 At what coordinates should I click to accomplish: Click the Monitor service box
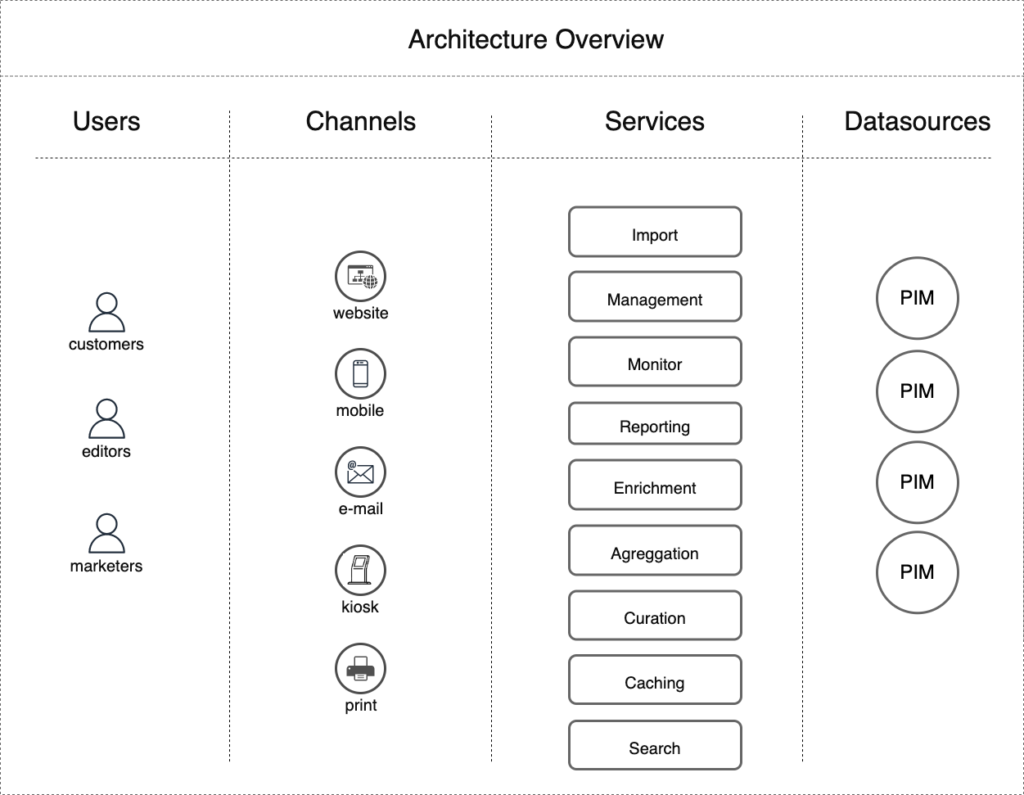pyautogui.click(x=655, y=362)
